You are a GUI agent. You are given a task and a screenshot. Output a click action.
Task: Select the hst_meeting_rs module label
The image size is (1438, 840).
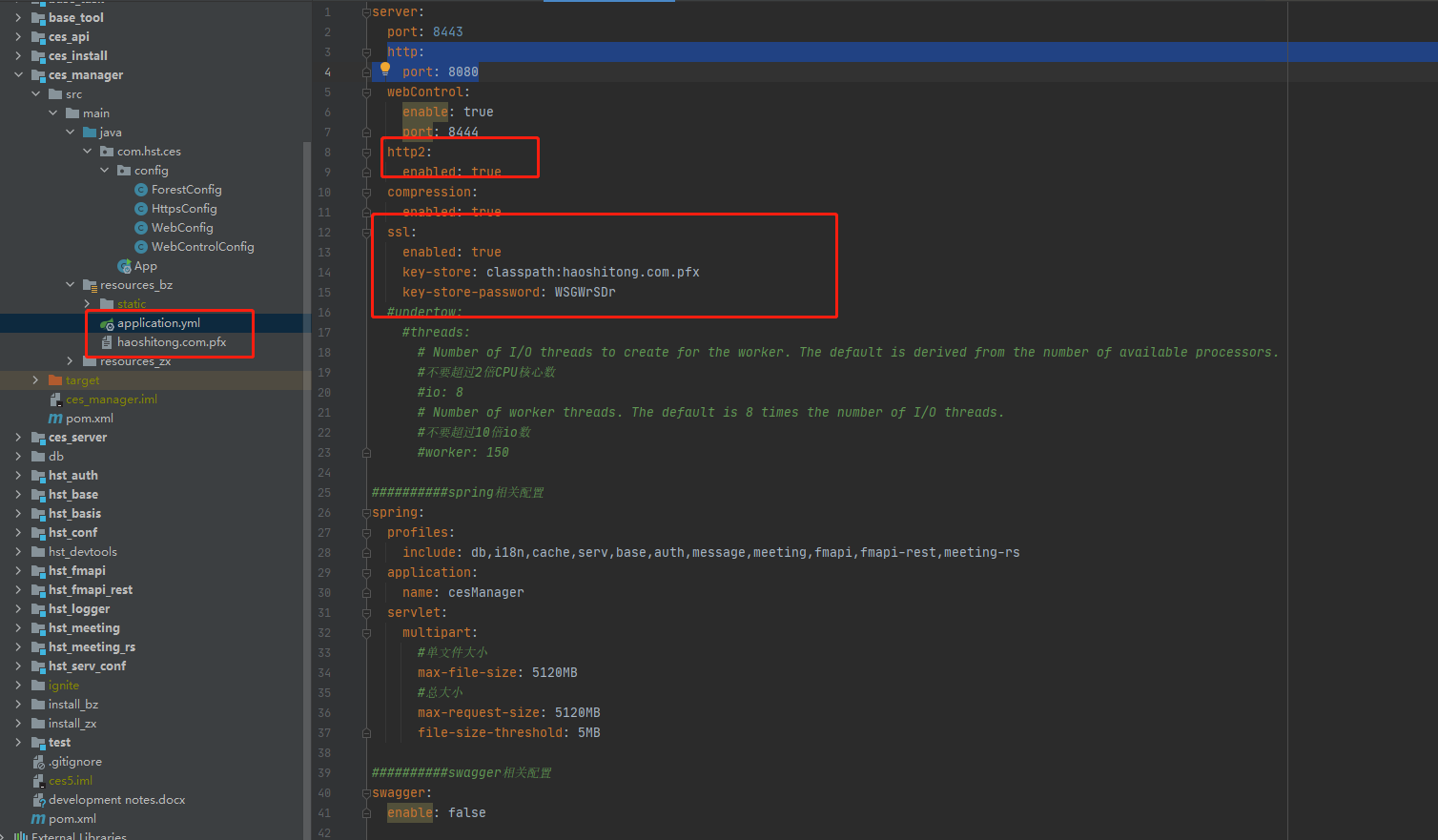(x=92, y=647)
